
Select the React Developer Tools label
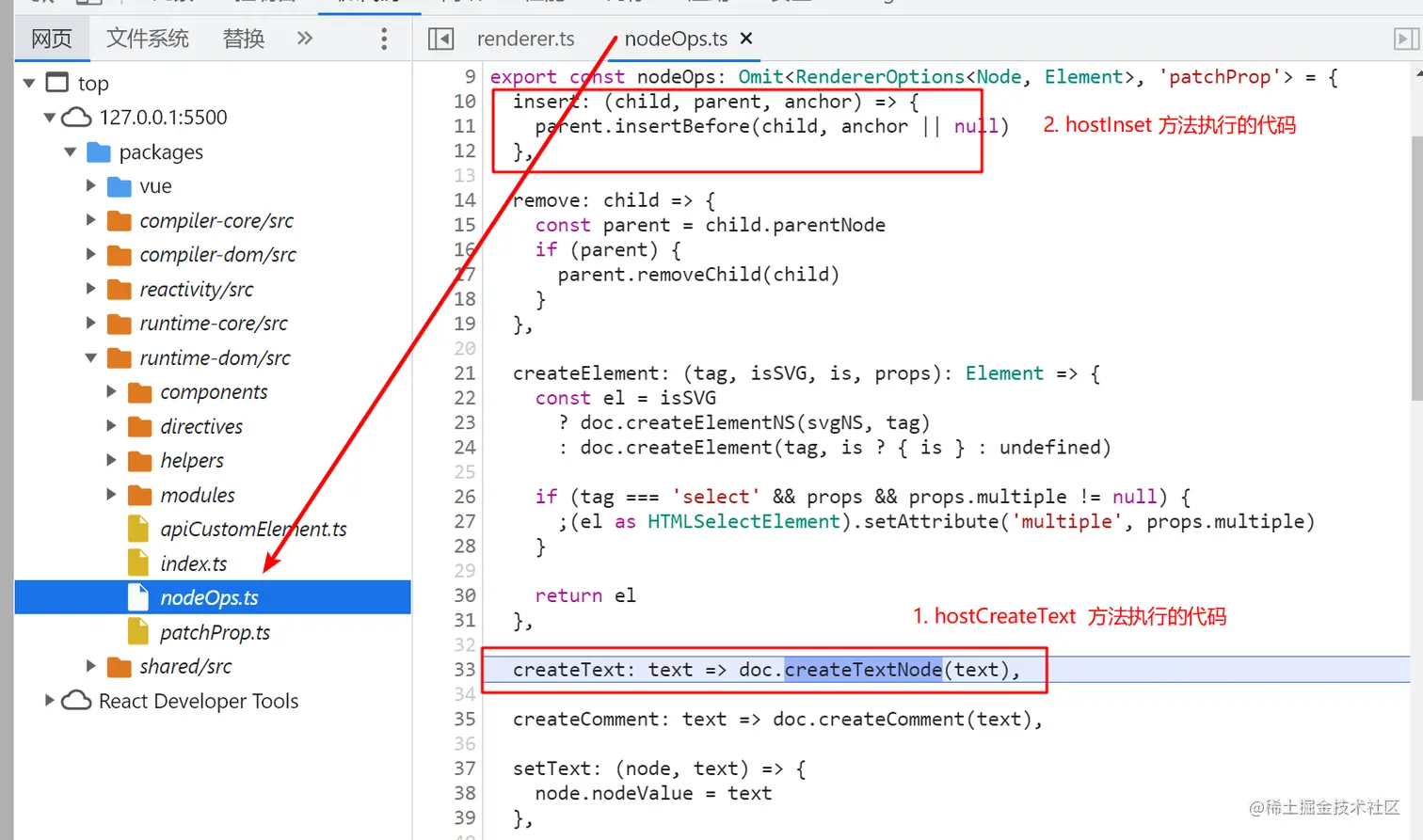(x=199, y=701)
